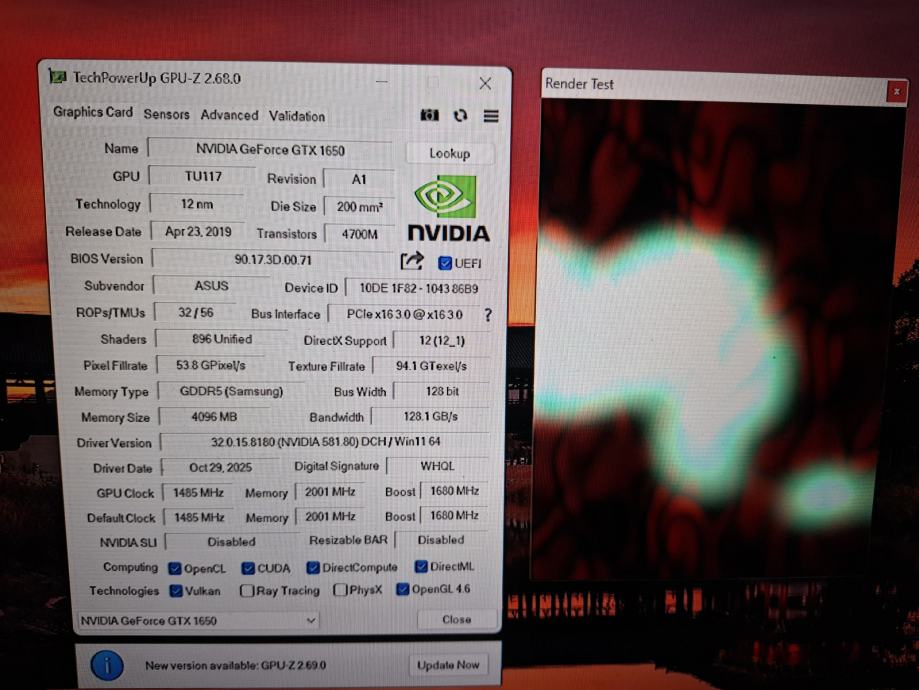Click the blue info icon in update bar
Screen dimensions: 919x690
tap(107, 665)
